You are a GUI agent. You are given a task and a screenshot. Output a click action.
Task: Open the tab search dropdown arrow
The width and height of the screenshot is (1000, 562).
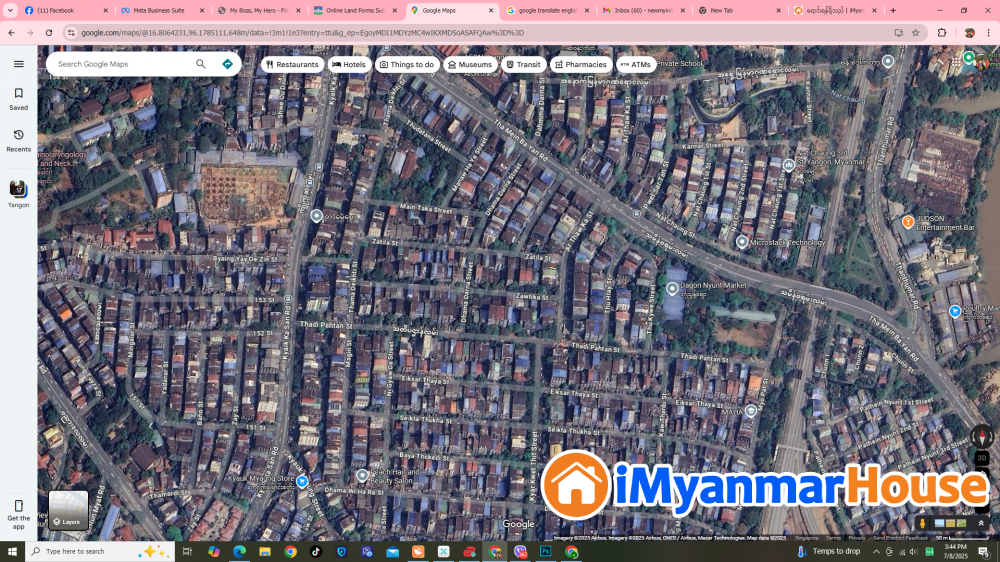(10, 10)
